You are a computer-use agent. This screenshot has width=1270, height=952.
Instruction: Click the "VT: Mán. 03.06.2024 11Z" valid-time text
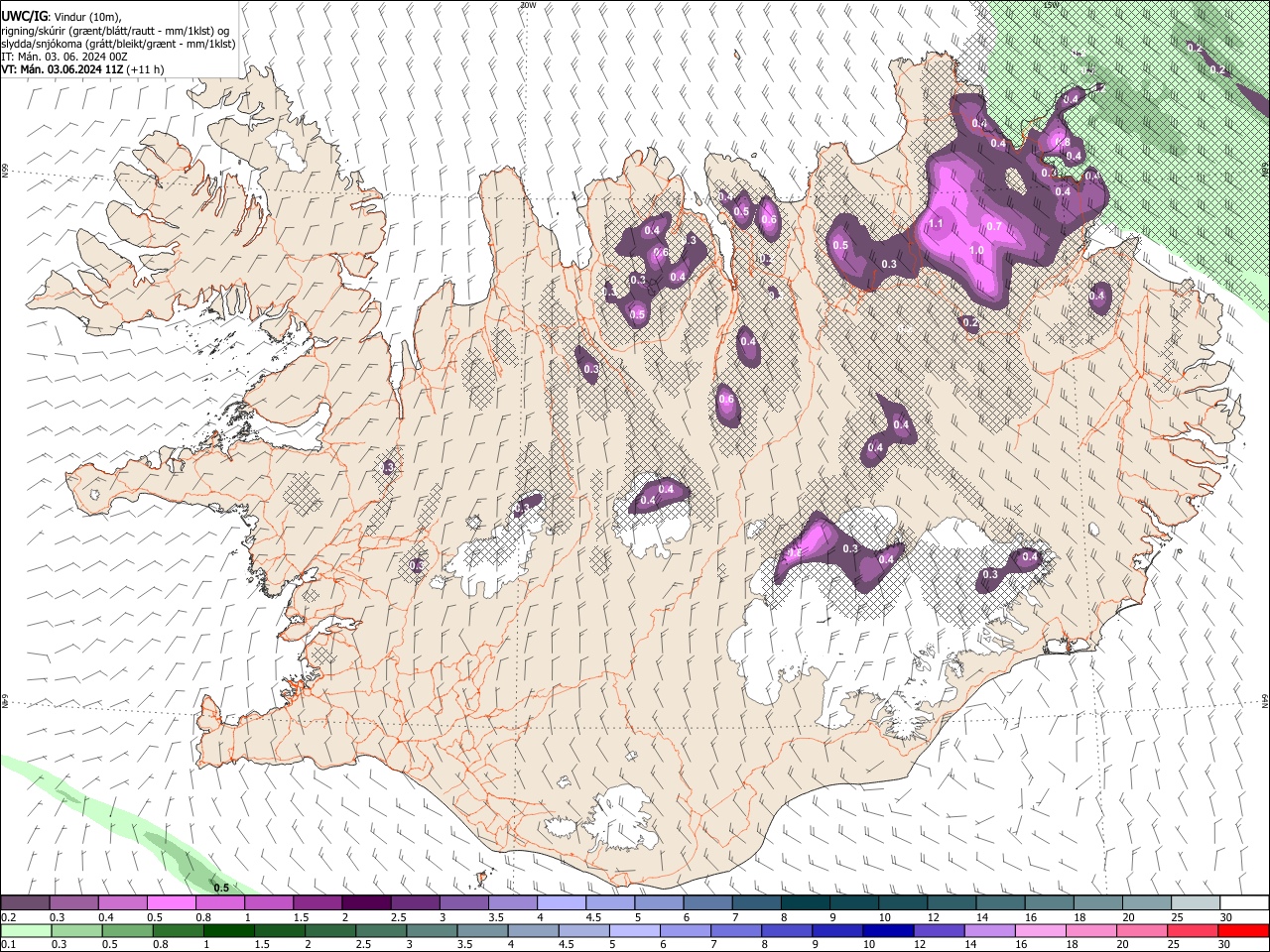62,69
